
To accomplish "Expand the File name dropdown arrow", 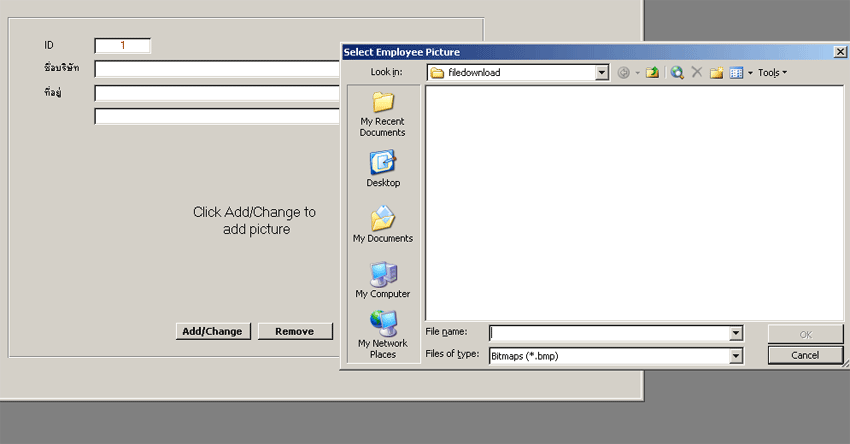I will tap(736, 334).
